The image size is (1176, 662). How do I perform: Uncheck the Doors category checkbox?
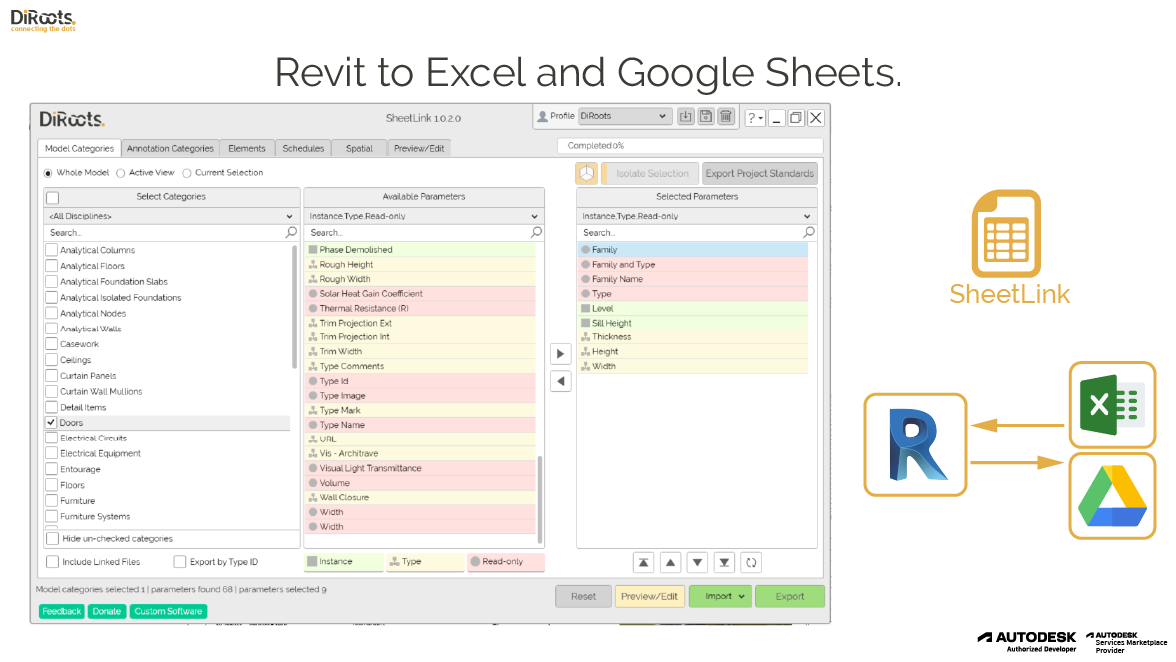coord(52,423)
